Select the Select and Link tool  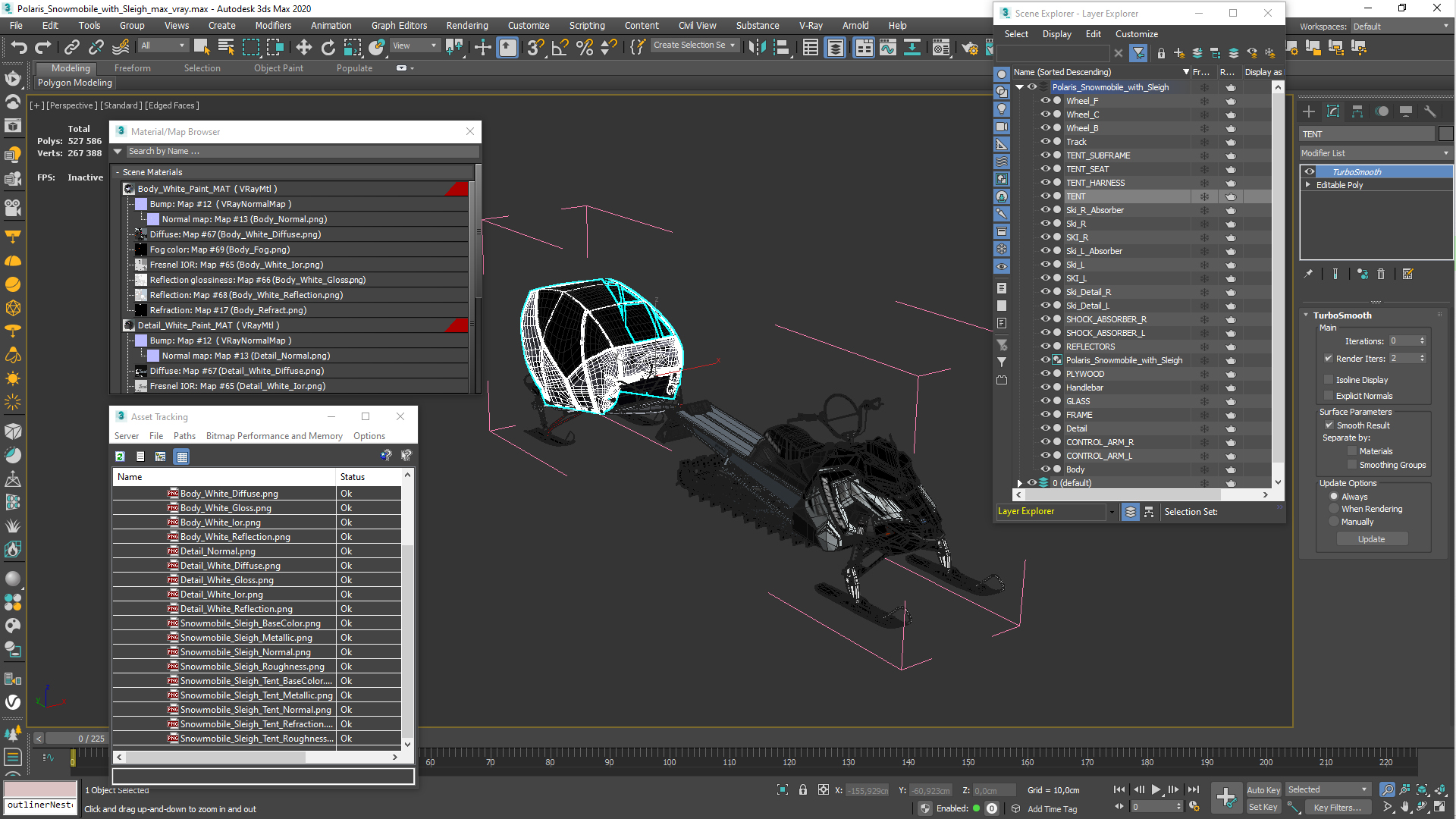(71, 47)
